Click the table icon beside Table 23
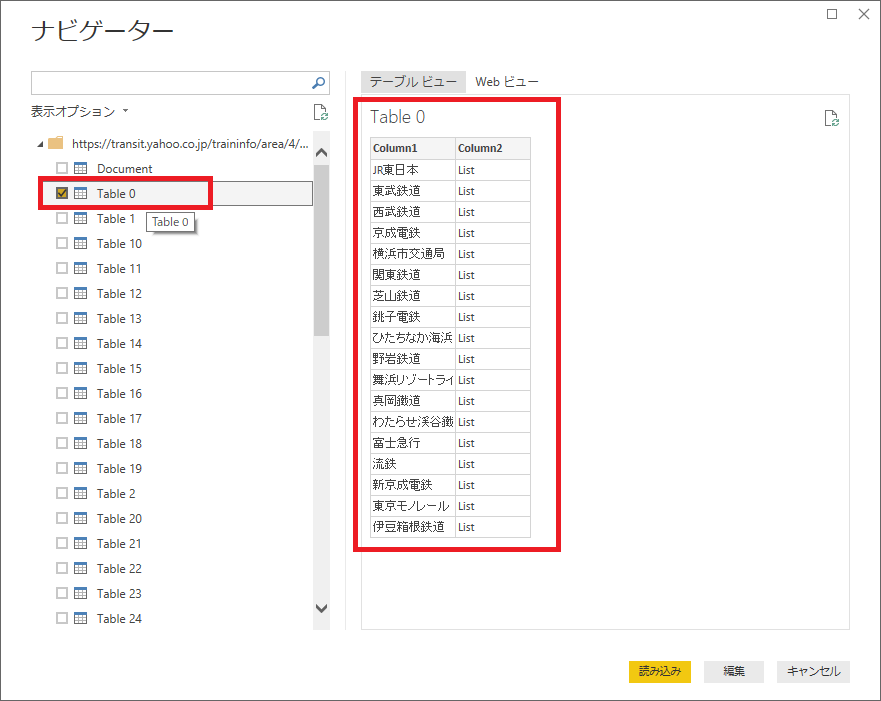Viewport: 881px width, 701px height. click(81, 593)
